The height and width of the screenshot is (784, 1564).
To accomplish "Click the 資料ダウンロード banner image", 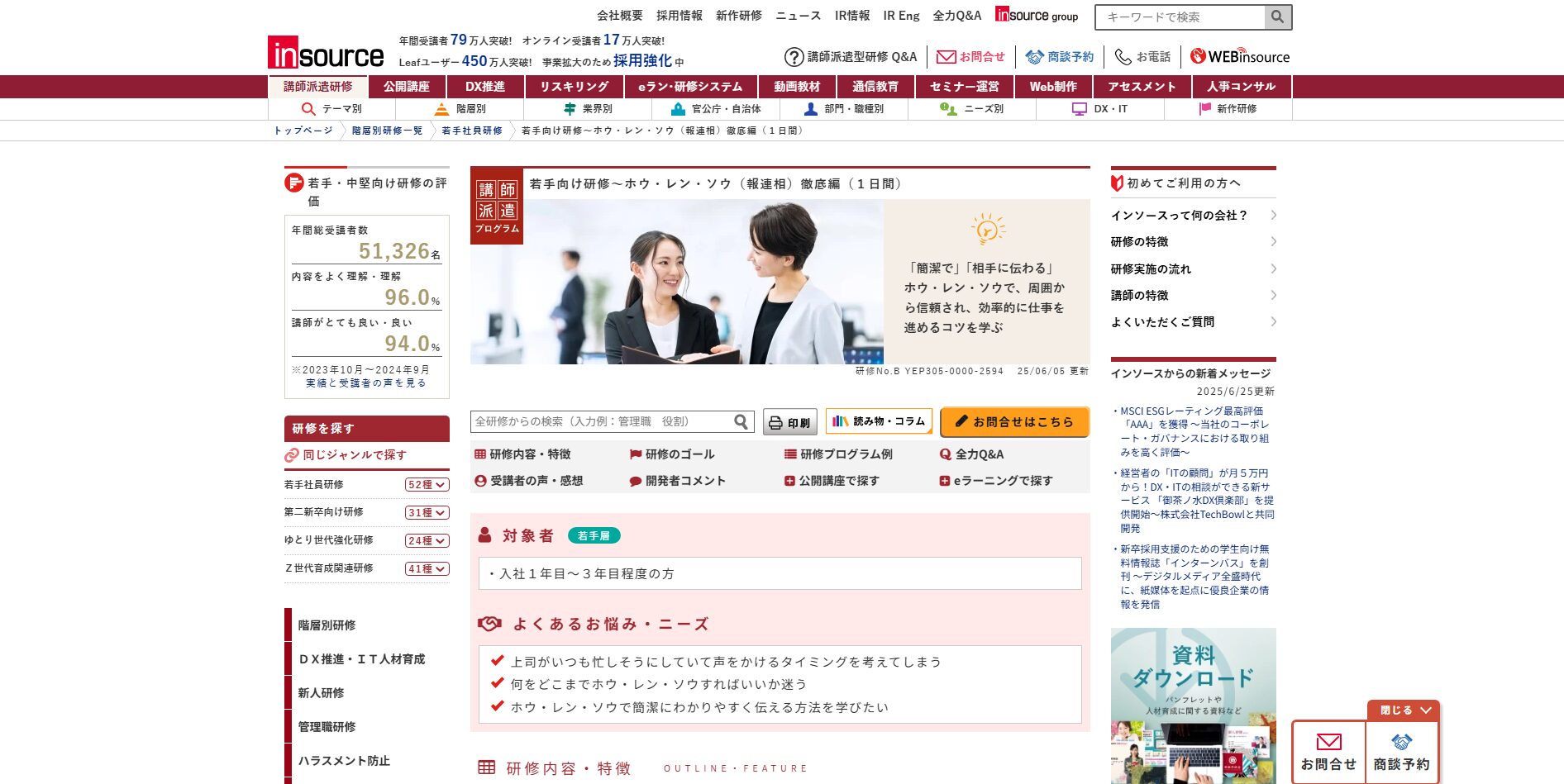I will pyautogui.click(x=1193, y=706).
